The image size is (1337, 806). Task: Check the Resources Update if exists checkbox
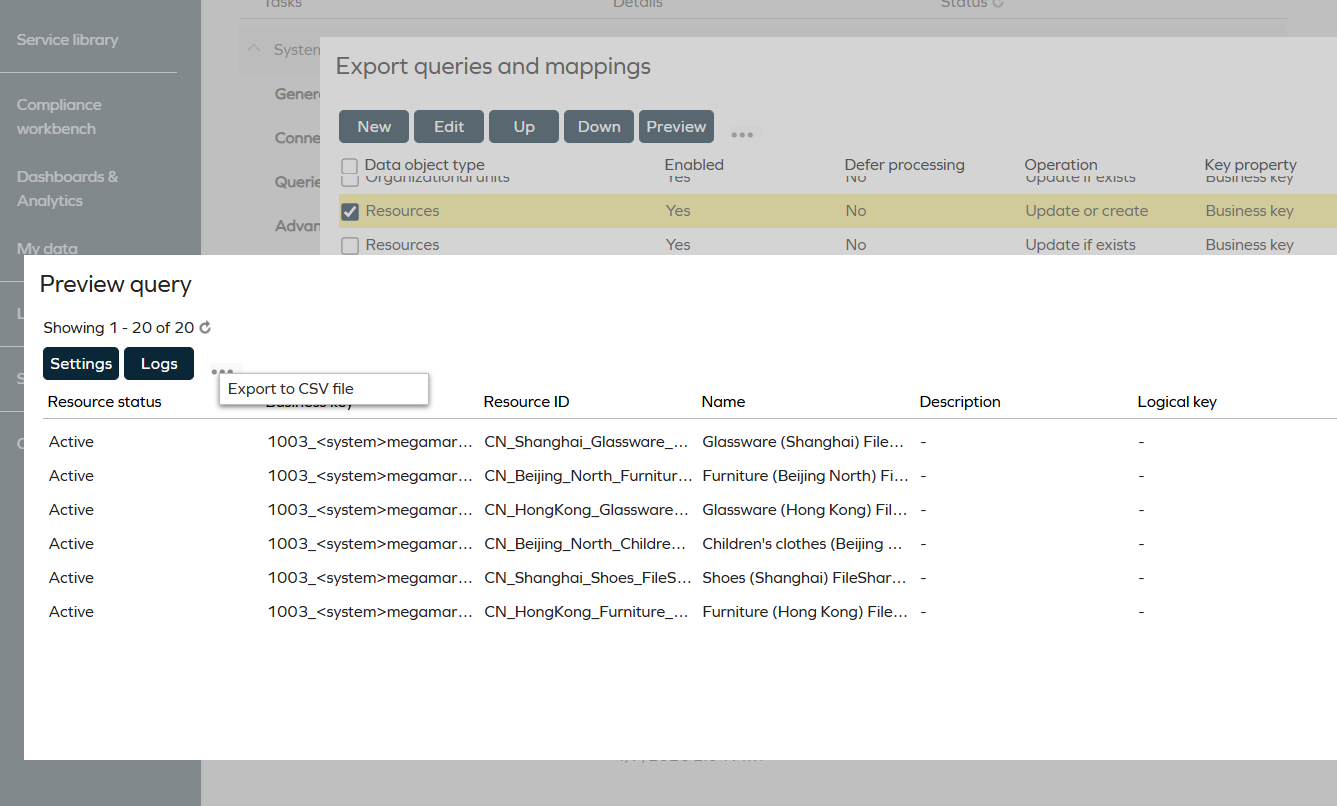(x=350, y=246)
